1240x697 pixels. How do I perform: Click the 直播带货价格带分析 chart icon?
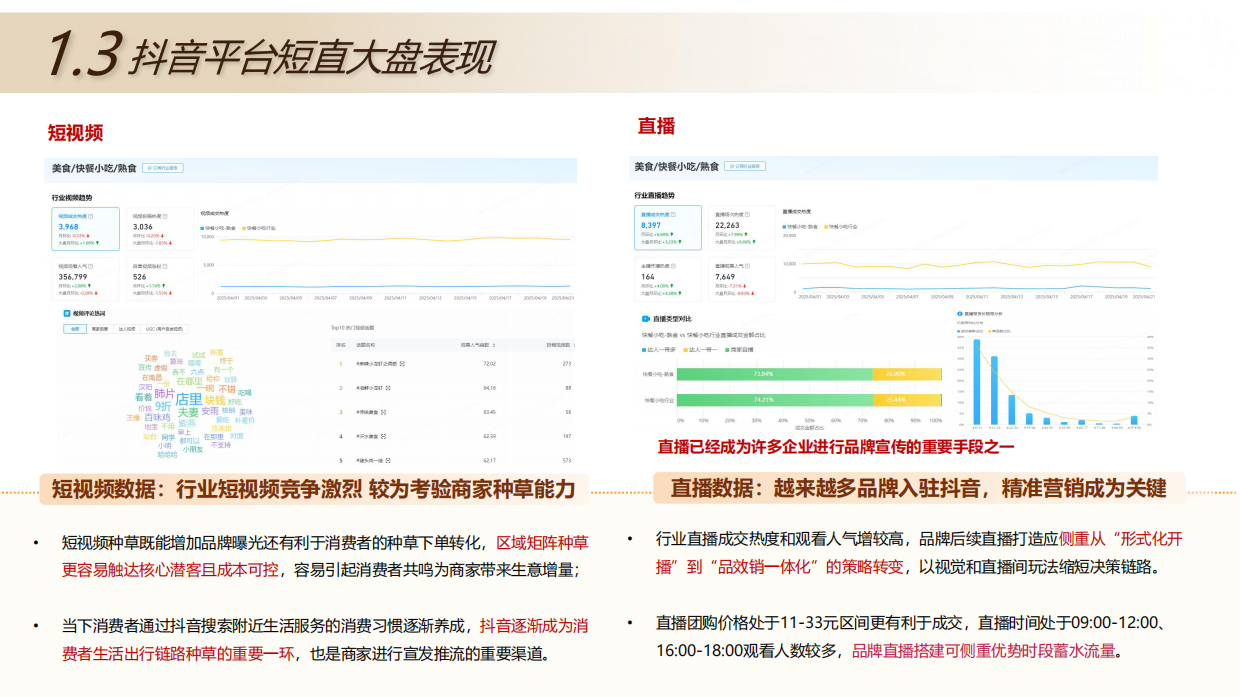coord(958,313)
